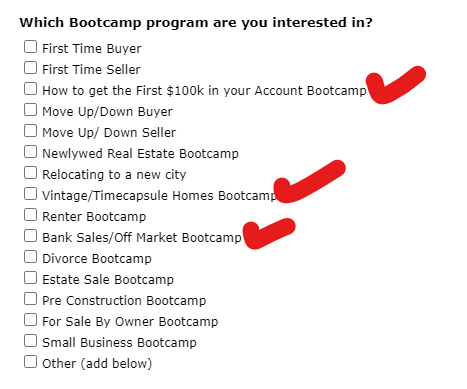Check the Move Up/ Down Seller box
467x389 pixels.
click(30, 131)
